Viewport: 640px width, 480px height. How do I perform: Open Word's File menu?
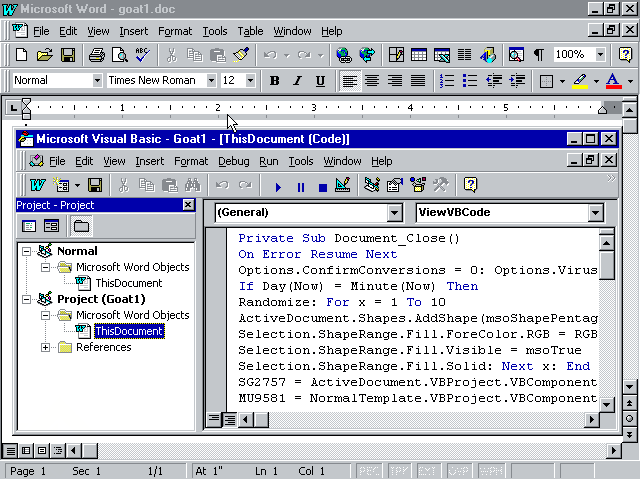[41, 31]
